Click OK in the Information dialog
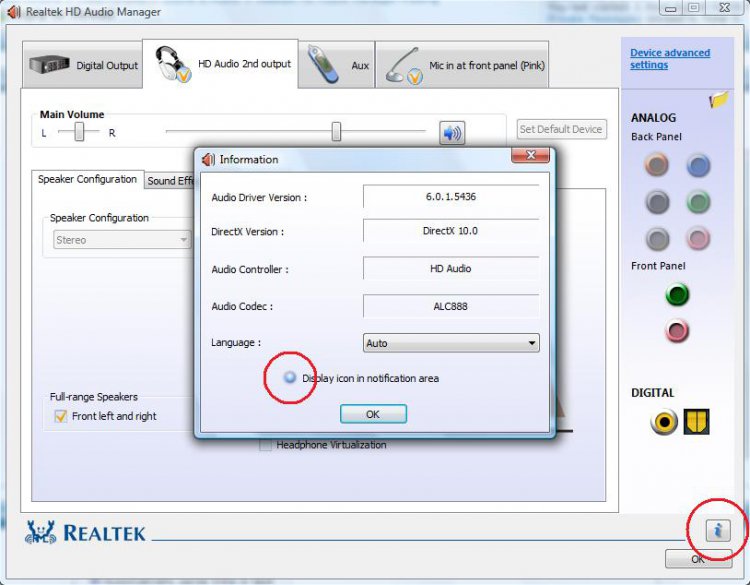750x585 pixels. [373, 414]
